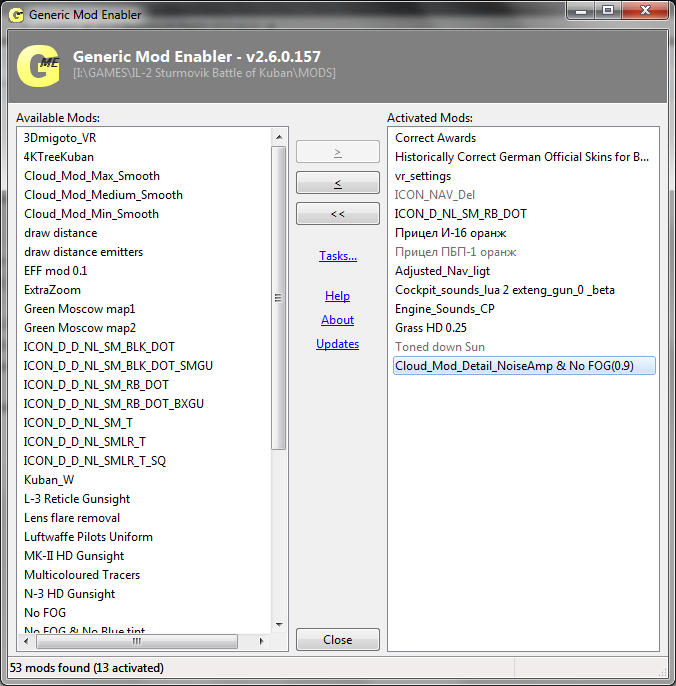Image resolution: width=676 pixels, height=686 pixels.
Task: Open the Help link
Action: coord(337,296)
